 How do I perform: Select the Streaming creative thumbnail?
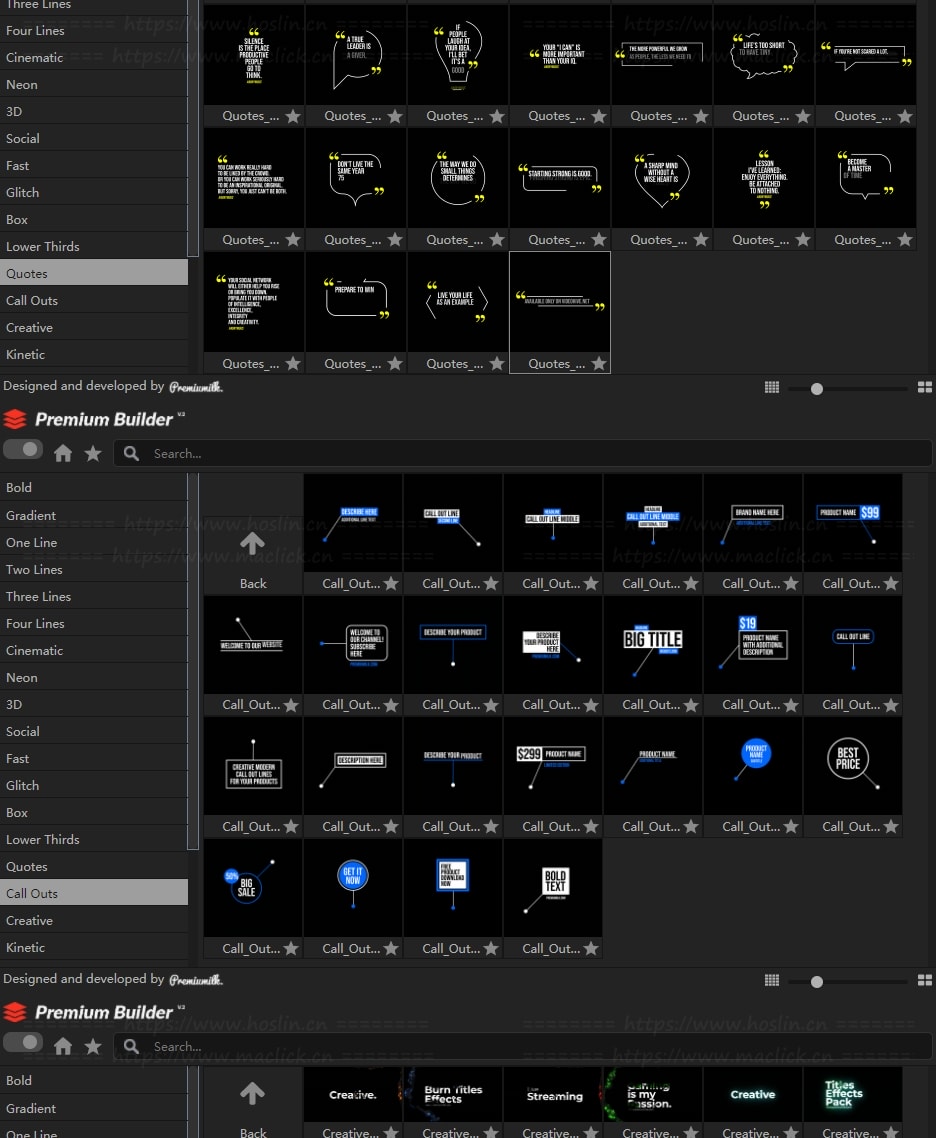[x=552, y=1095]
